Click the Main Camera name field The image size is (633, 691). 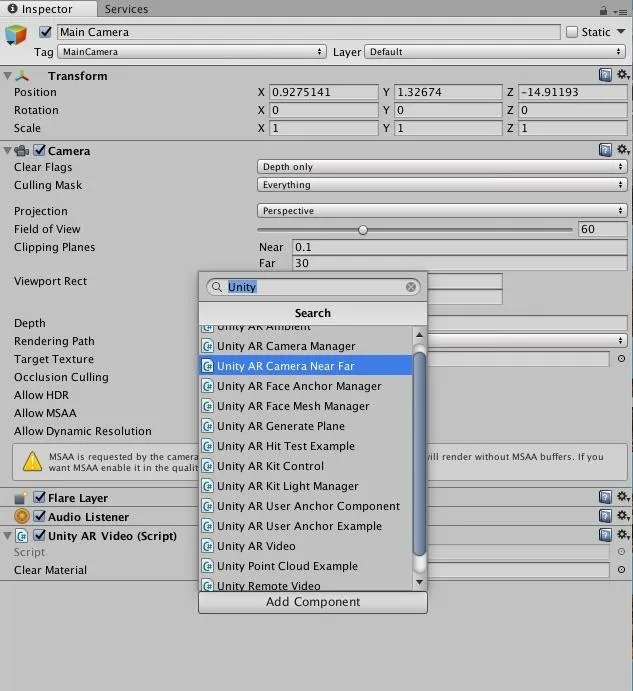pos(309,32)
